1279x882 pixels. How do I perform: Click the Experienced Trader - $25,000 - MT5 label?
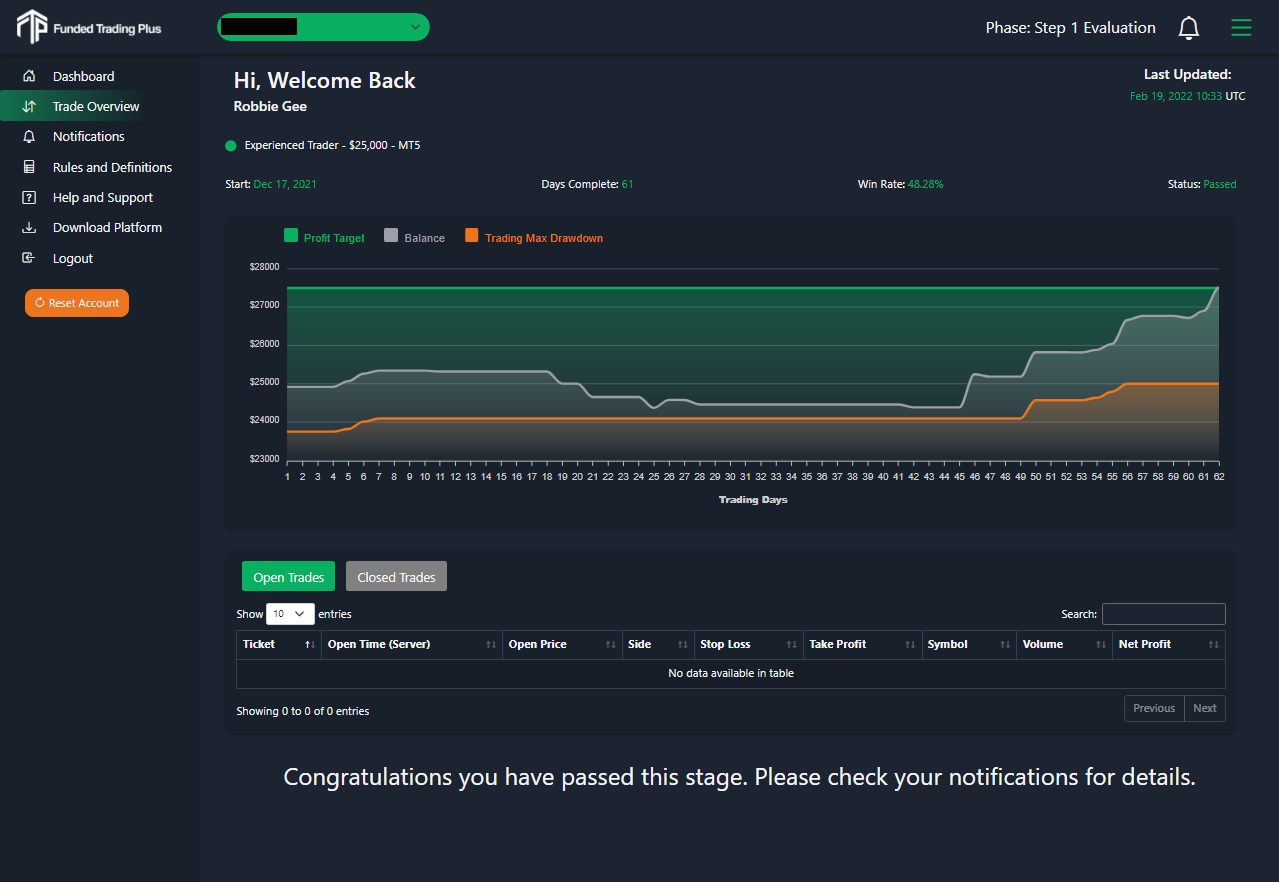point(332,146)
